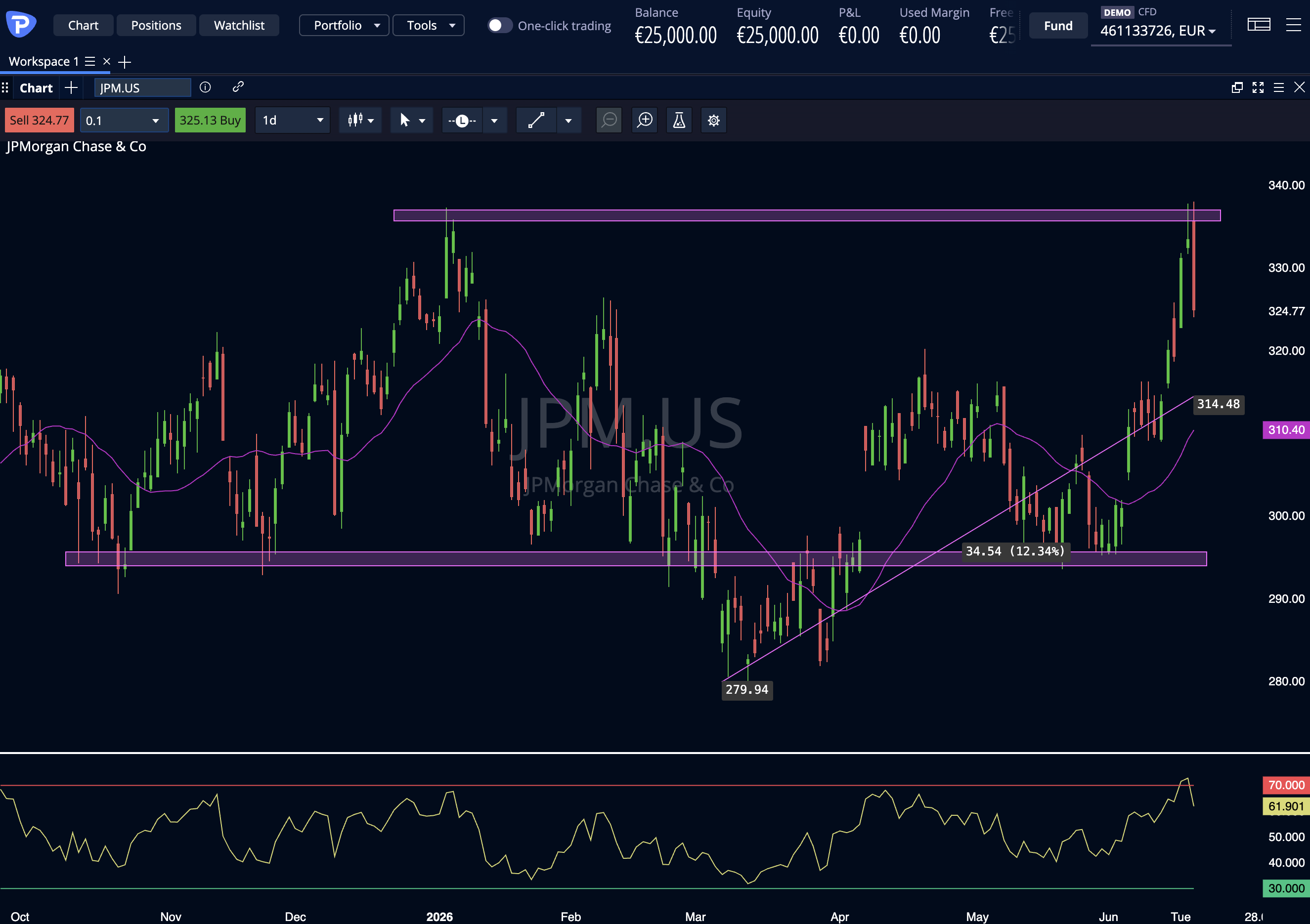Image resolution: width=1310 pixels, height=924 pixels.
Task: Select the Workspace 1 tab
Action: (44, 61)
